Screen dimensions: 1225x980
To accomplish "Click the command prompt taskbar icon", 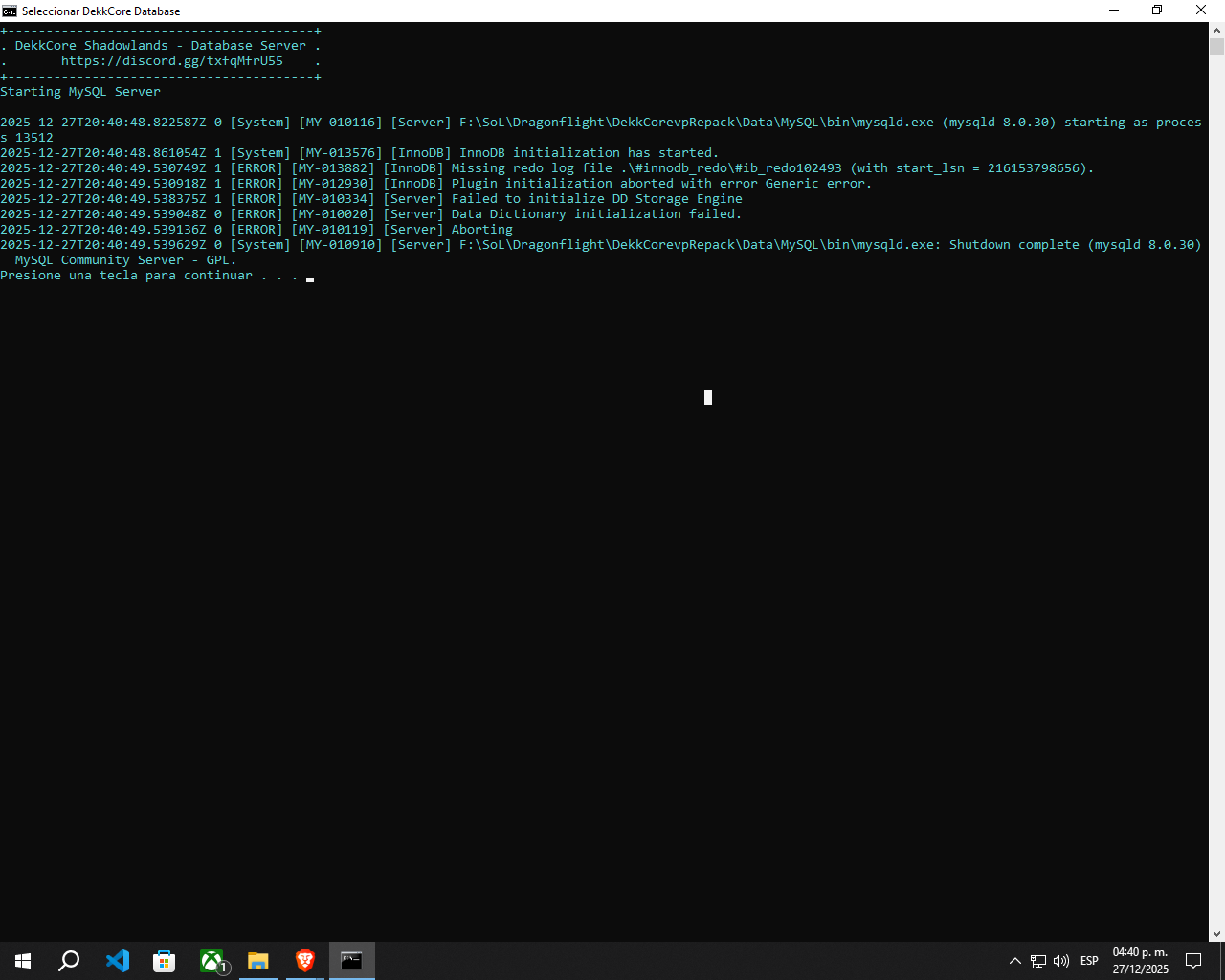I will (352, 961).
